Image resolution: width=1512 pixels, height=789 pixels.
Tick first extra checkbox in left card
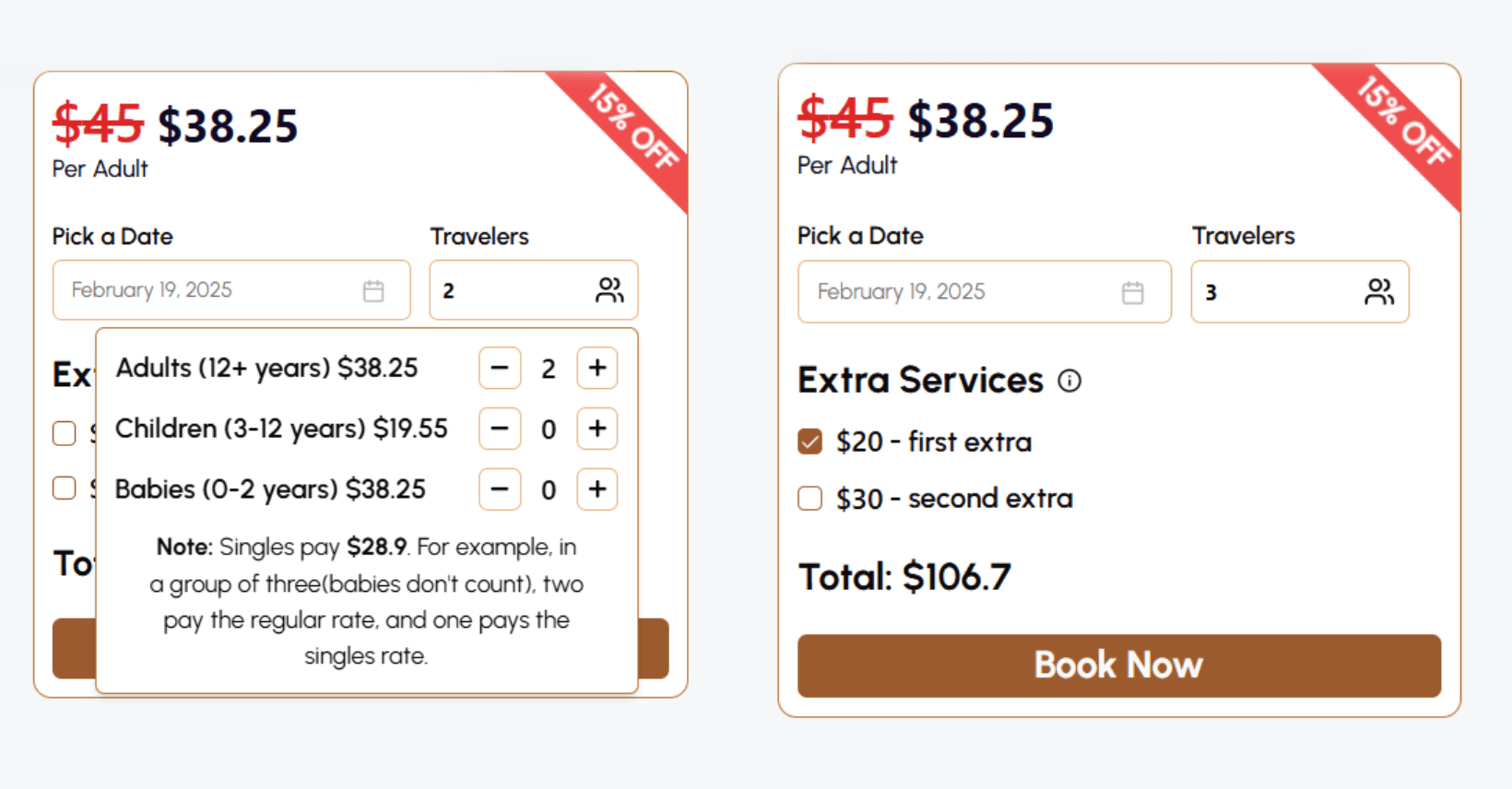[x=65, y=433]
